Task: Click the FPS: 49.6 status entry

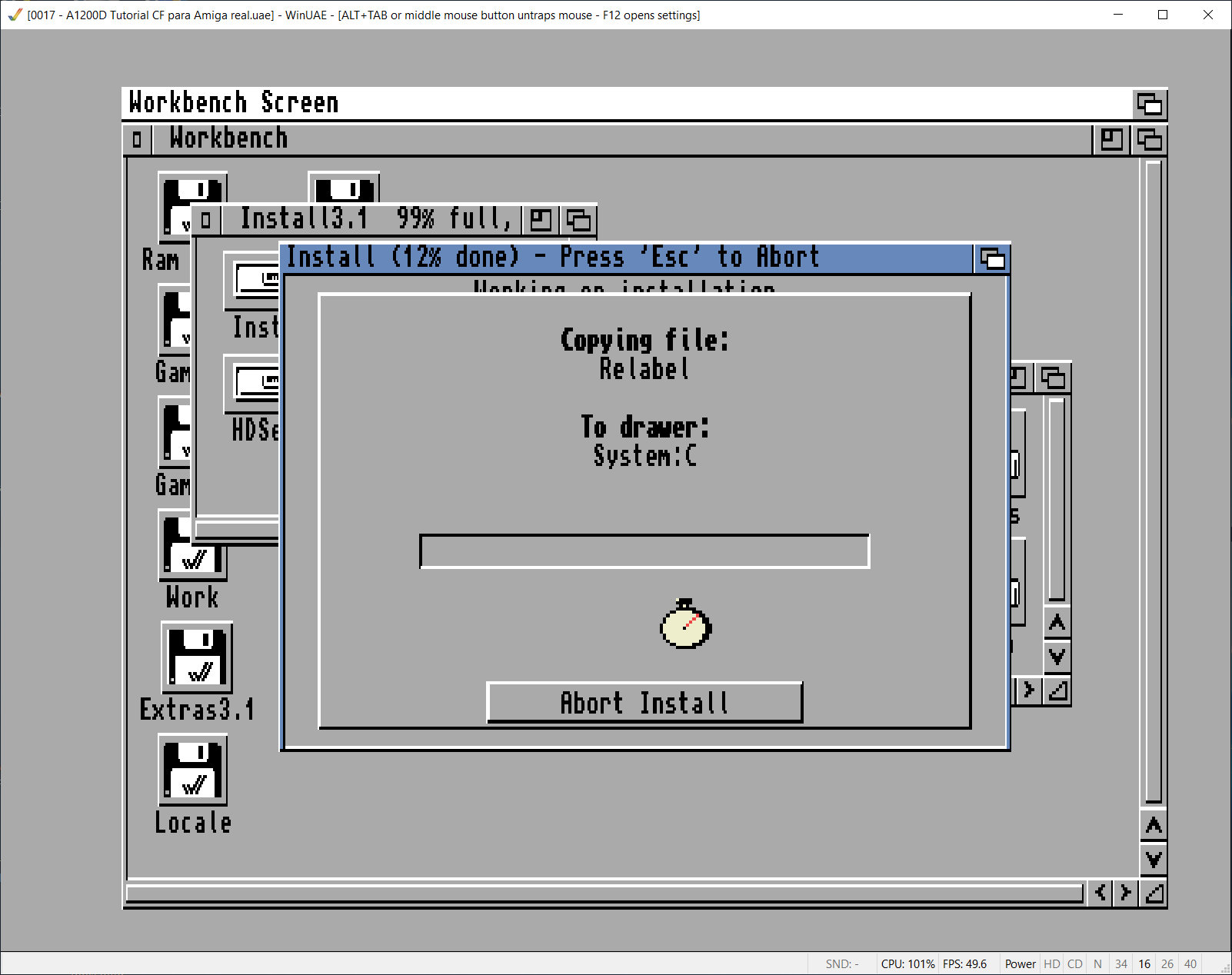Action: (x=964, y=963)
